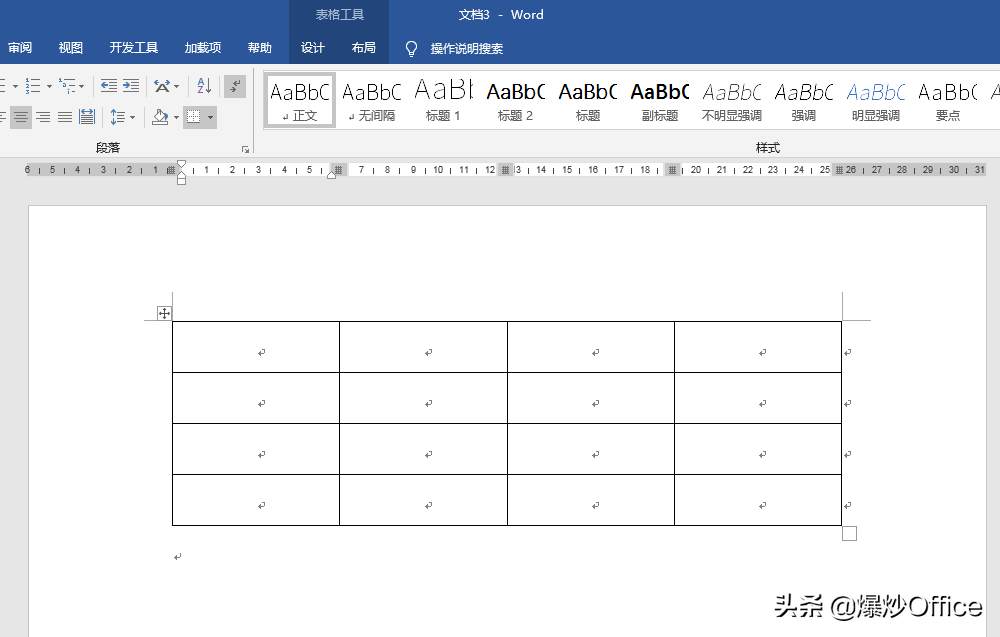Switch to the 视图 tab

[71, 48]
